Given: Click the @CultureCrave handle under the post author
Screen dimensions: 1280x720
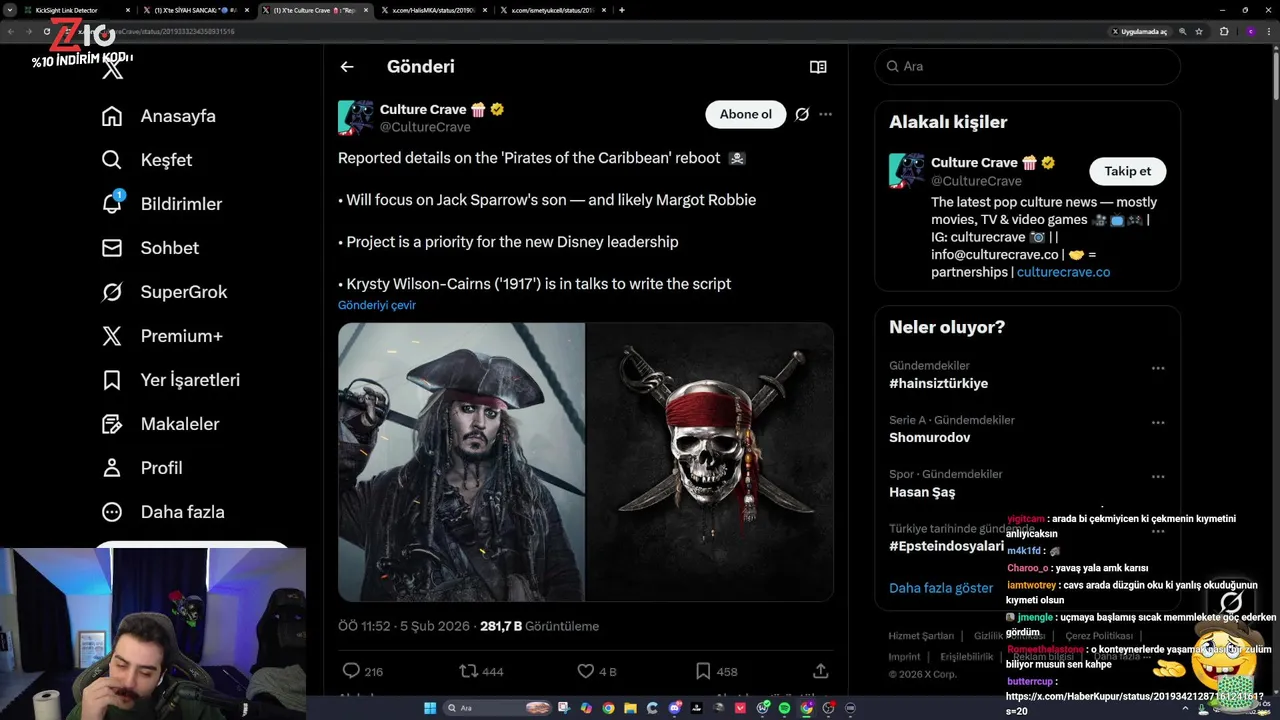Looking at the screenshot, I should click(425, 127).
